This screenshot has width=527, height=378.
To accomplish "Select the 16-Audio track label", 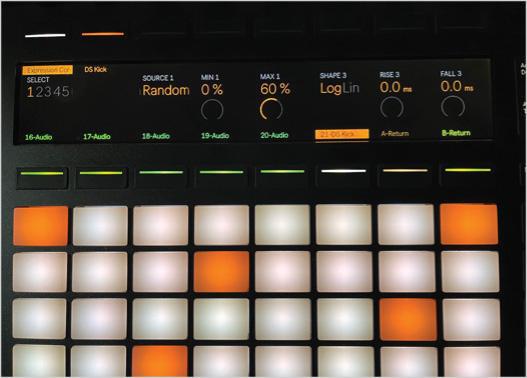I will tap(38, 137).
